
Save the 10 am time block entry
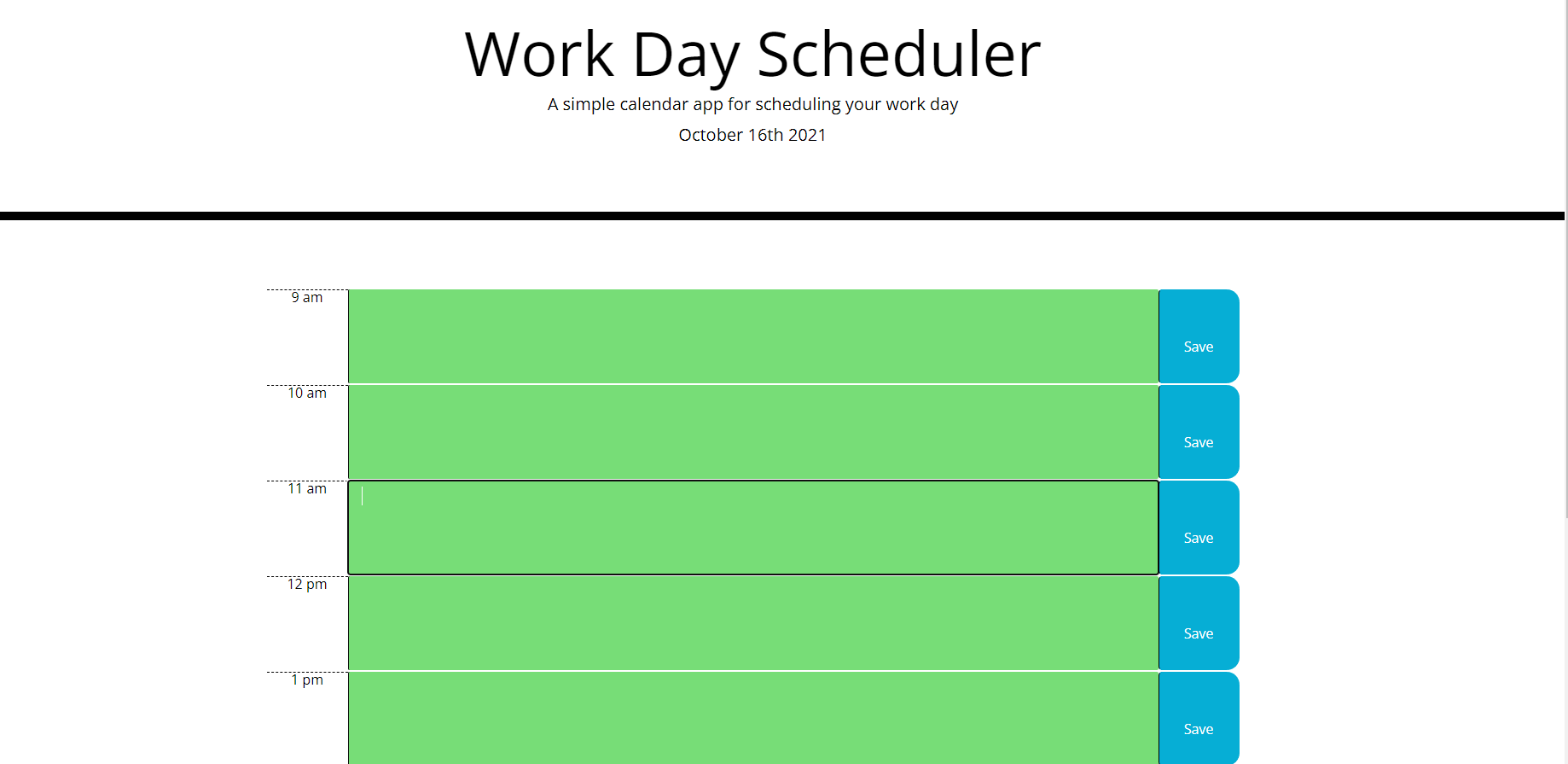click(x=1198, y=442)
